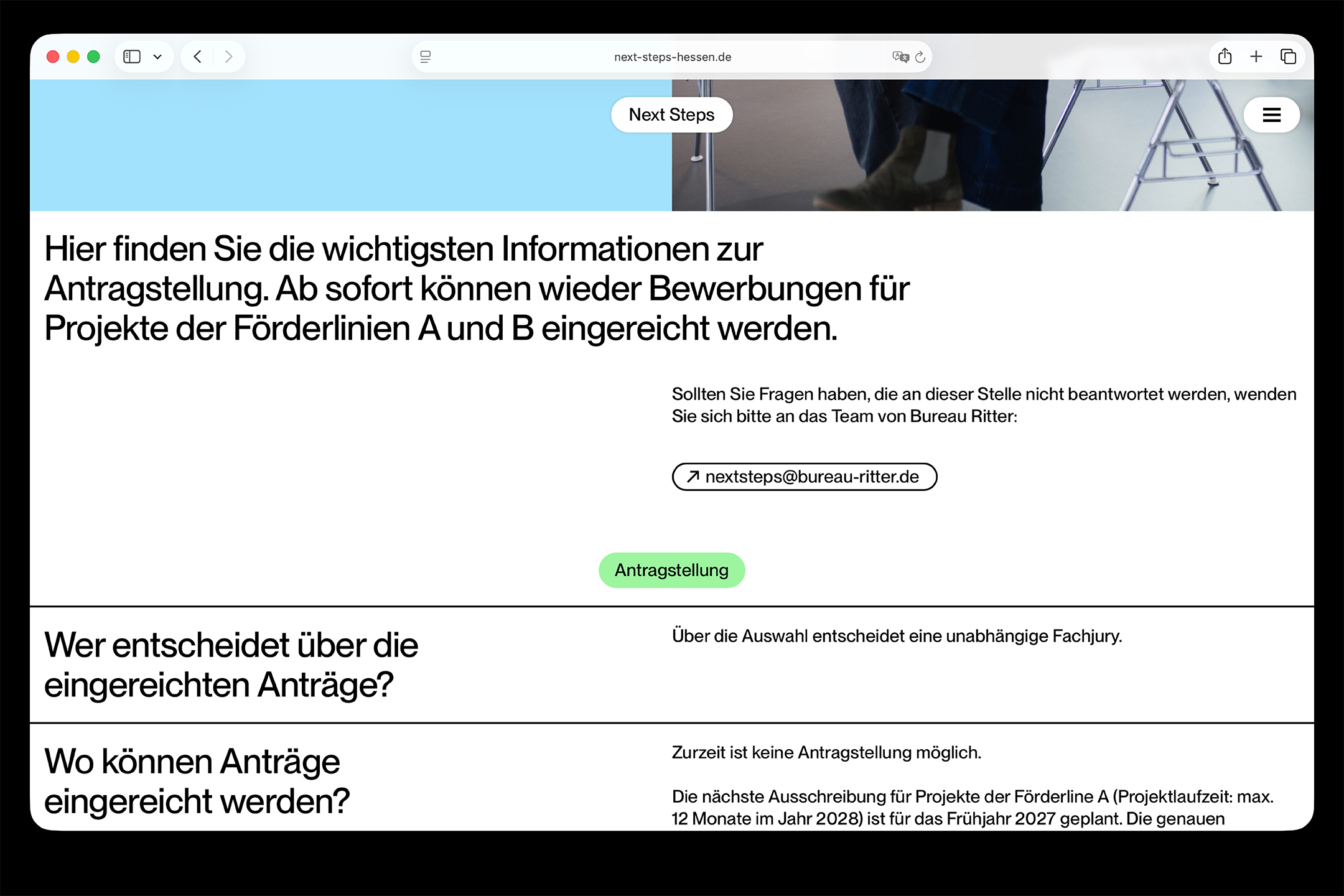Open the page translation icon
The width and height of the screenshot is (1344, 896).
point(900,57)
